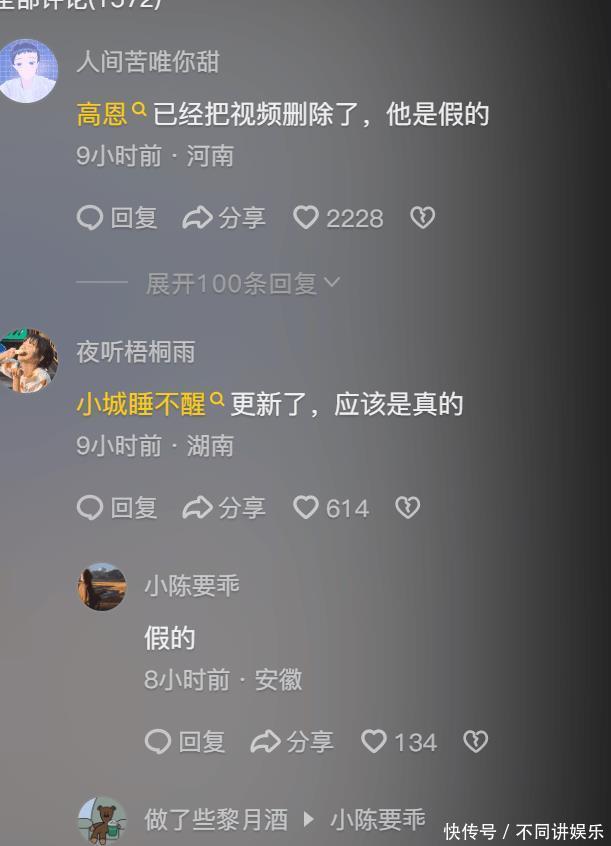The width and height of the screenshot is (611, 846).
Task: Share the 夜听梧桐雨 comment
Action: click(x=223, y=508)
